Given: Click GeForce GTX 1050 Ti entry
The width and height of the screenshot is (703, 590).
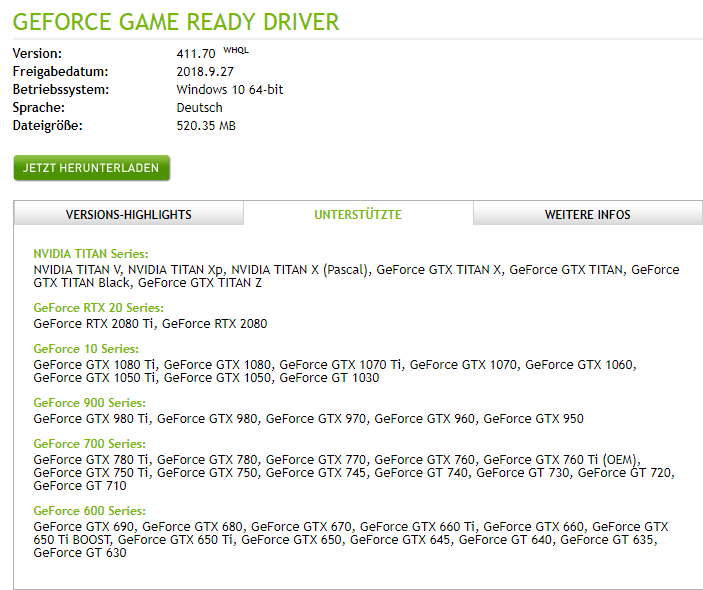Looking at the screenshot, I should 94,377.
